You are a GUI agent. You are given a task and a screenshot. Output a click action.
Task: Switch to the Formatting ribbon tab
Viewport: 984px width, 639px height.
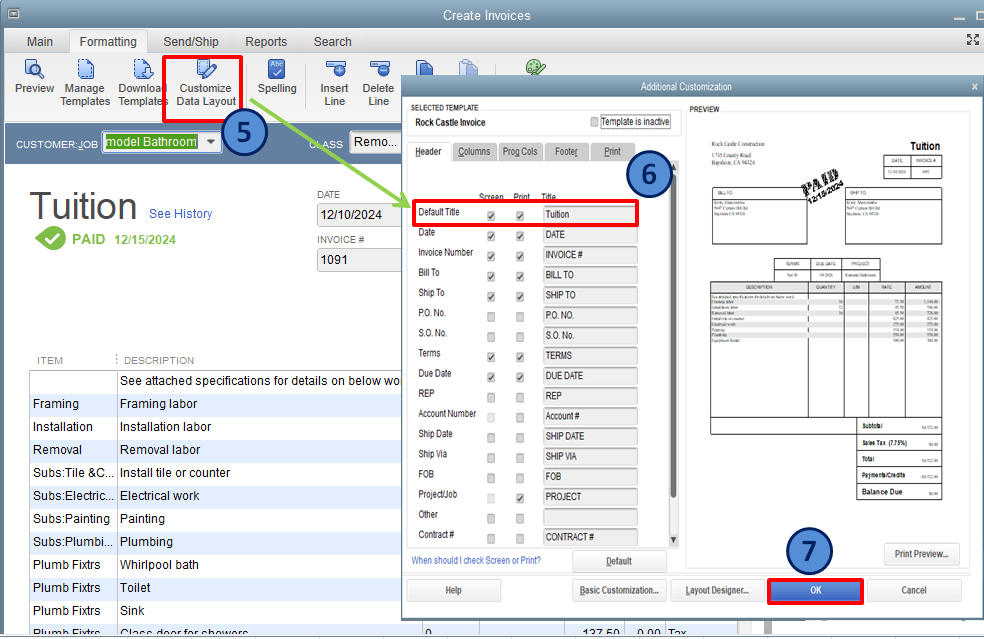click(x=108, y=41)
